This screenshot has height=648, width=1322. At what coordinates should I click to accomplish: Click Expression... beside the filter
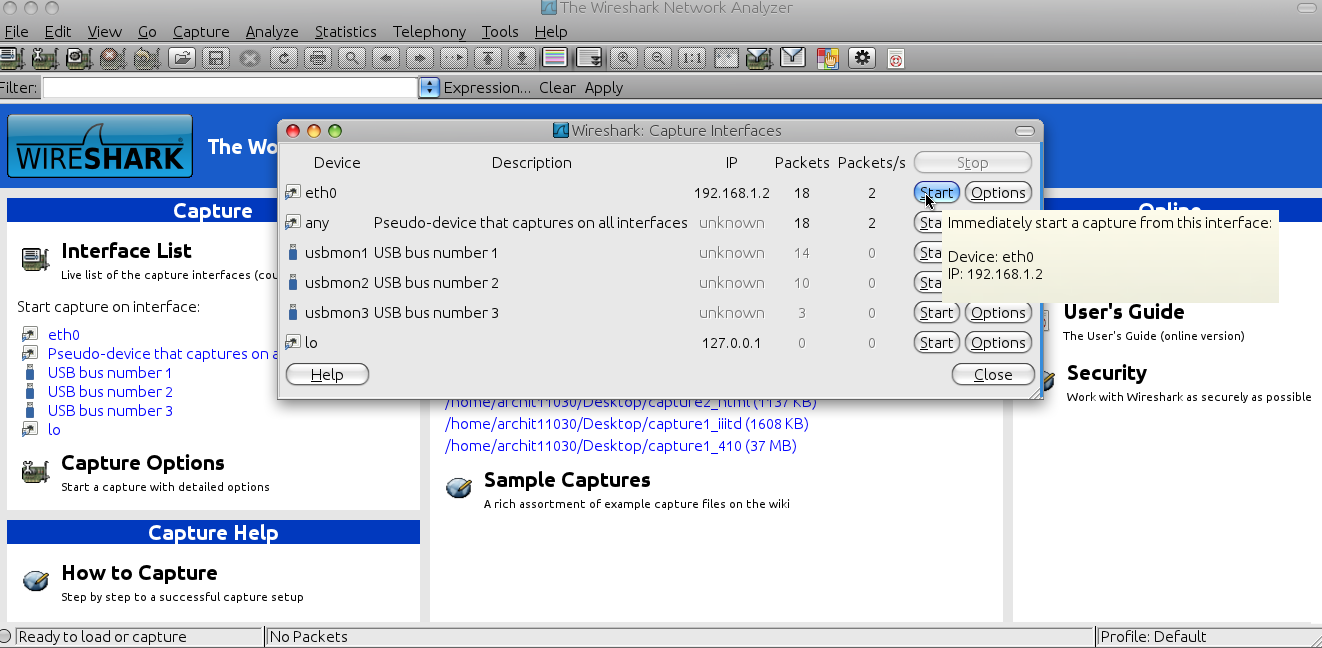487,88
